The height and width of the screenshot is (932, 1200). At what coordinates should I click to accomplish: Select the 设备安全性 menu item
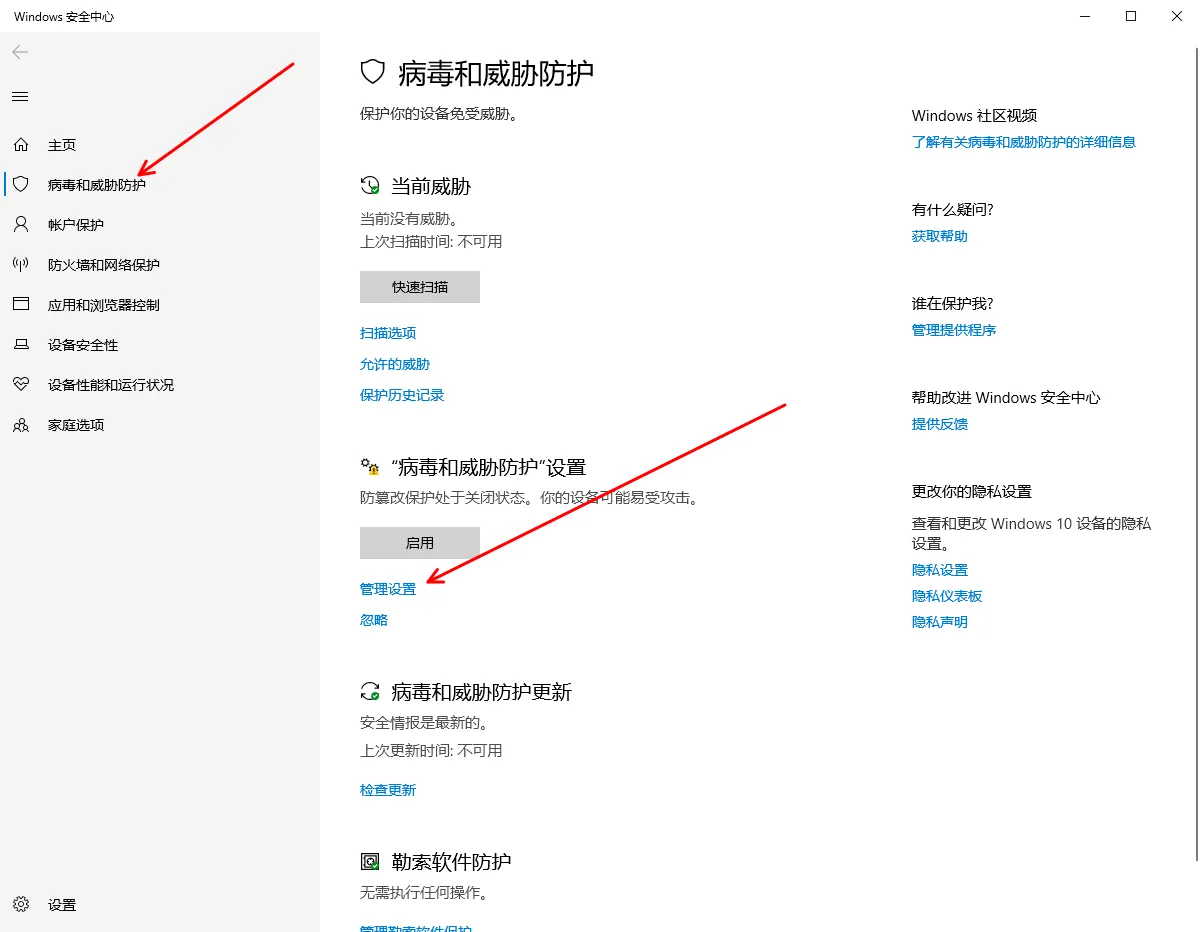pyautogui.click(x=83, y=345)
